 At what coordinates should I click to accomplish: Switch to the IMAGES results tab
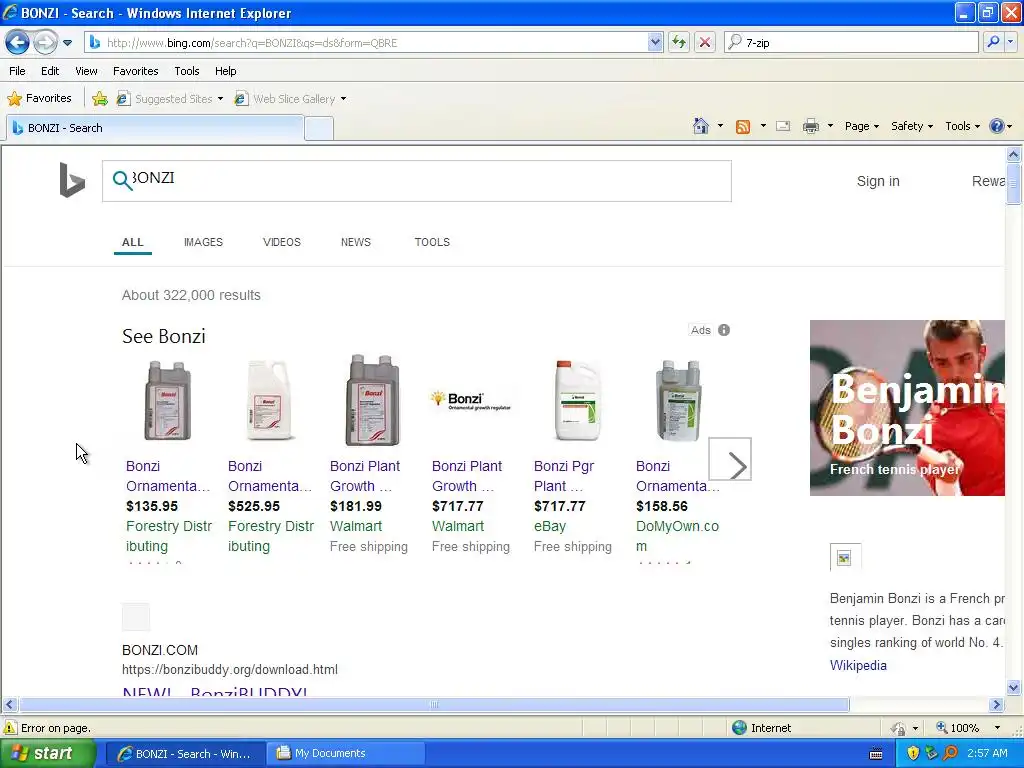pos(203,242)
